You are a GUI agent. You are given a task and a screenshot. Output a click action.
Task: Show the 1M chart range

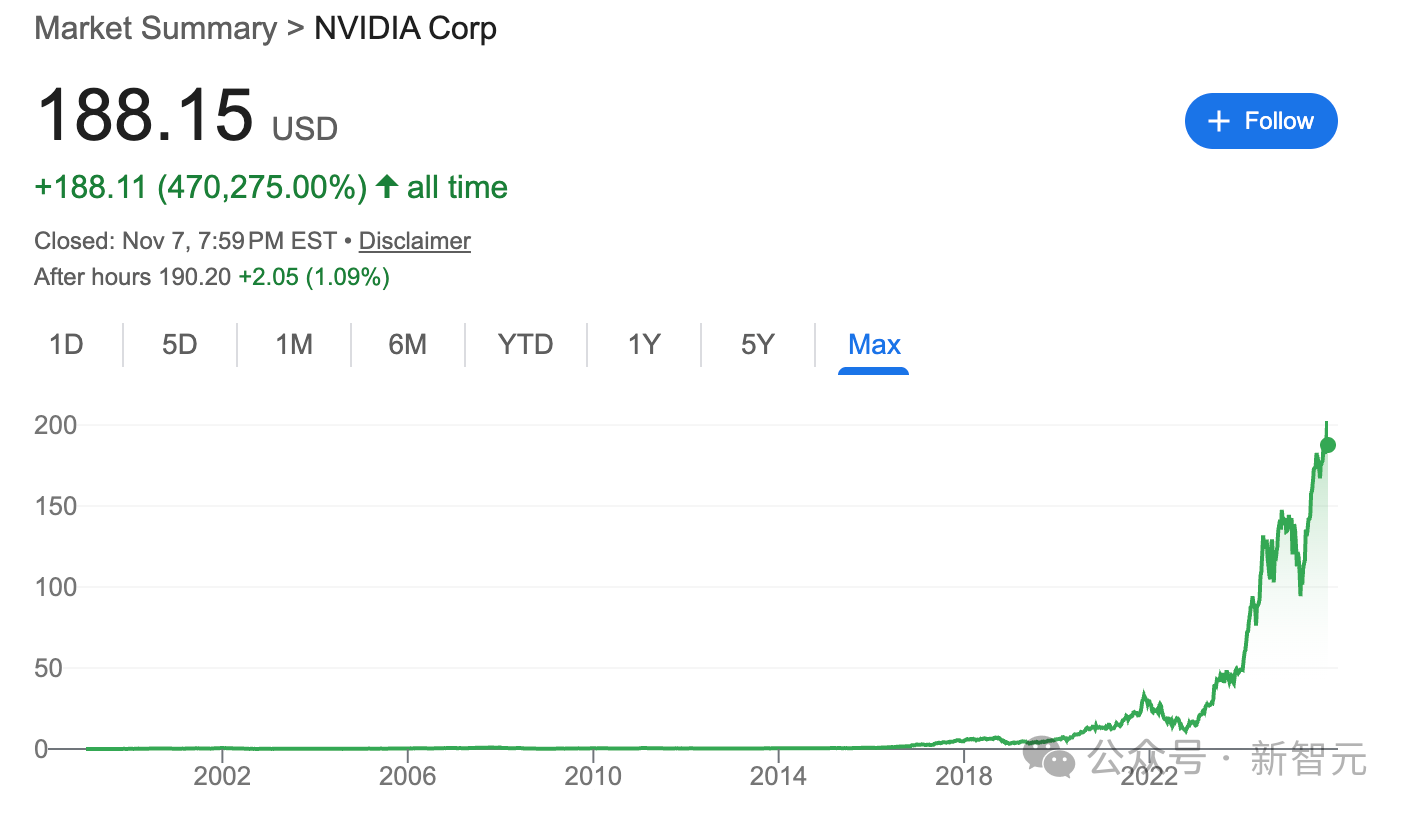point(294,345)
